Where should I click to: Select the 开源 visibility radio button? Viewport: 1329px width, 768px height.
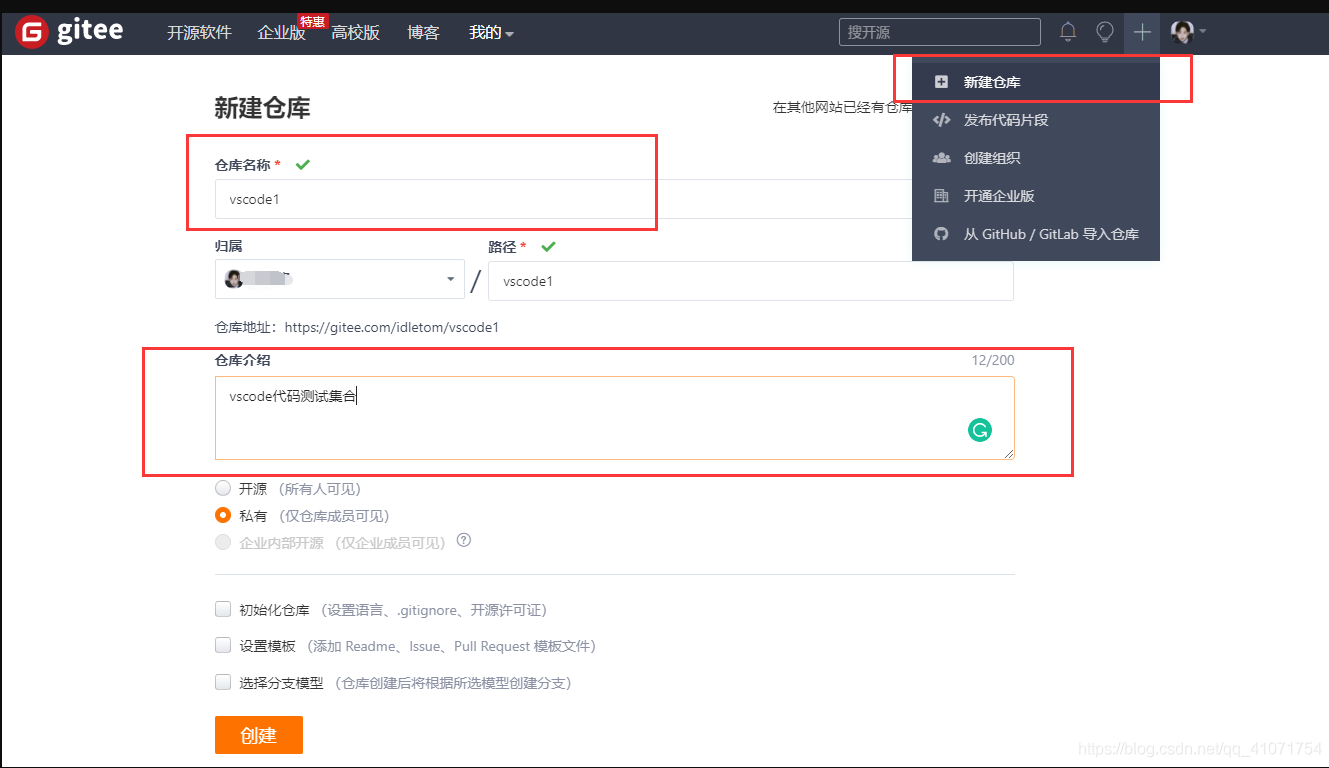(222, 488)
